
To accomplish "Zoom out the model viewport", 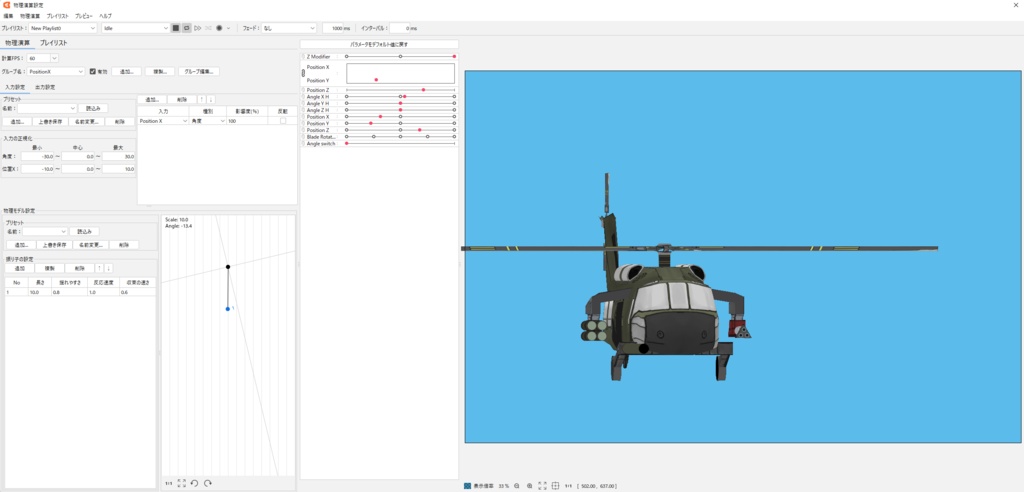I will 516,486.
